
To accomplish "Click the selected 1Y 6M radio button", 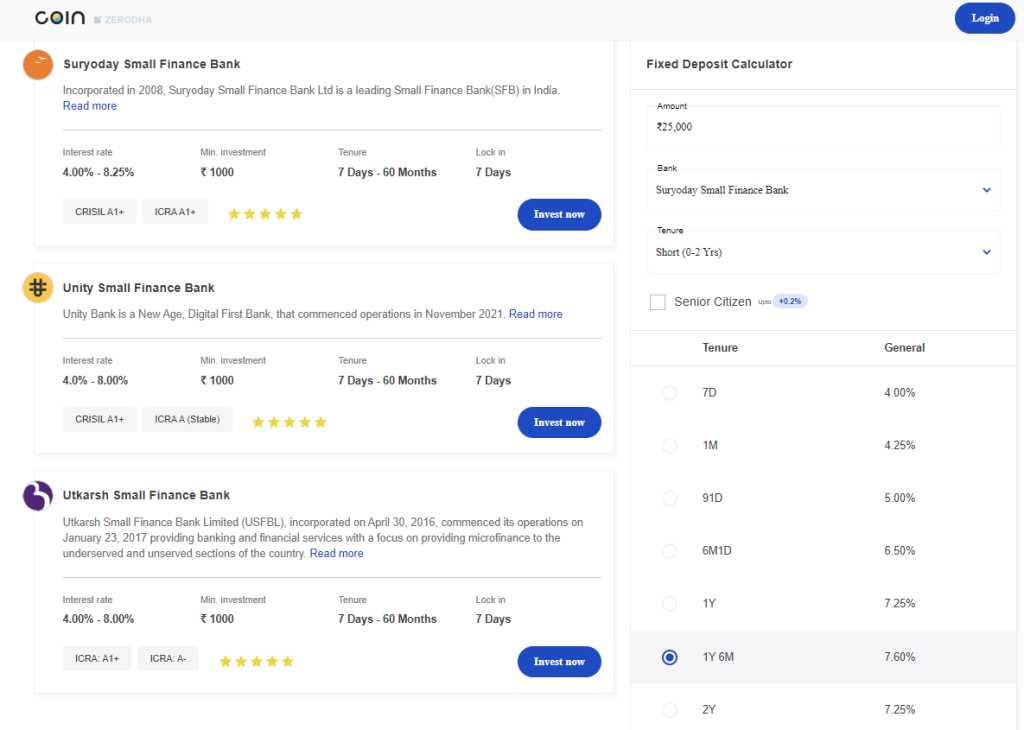I will (x=669, y=658).
